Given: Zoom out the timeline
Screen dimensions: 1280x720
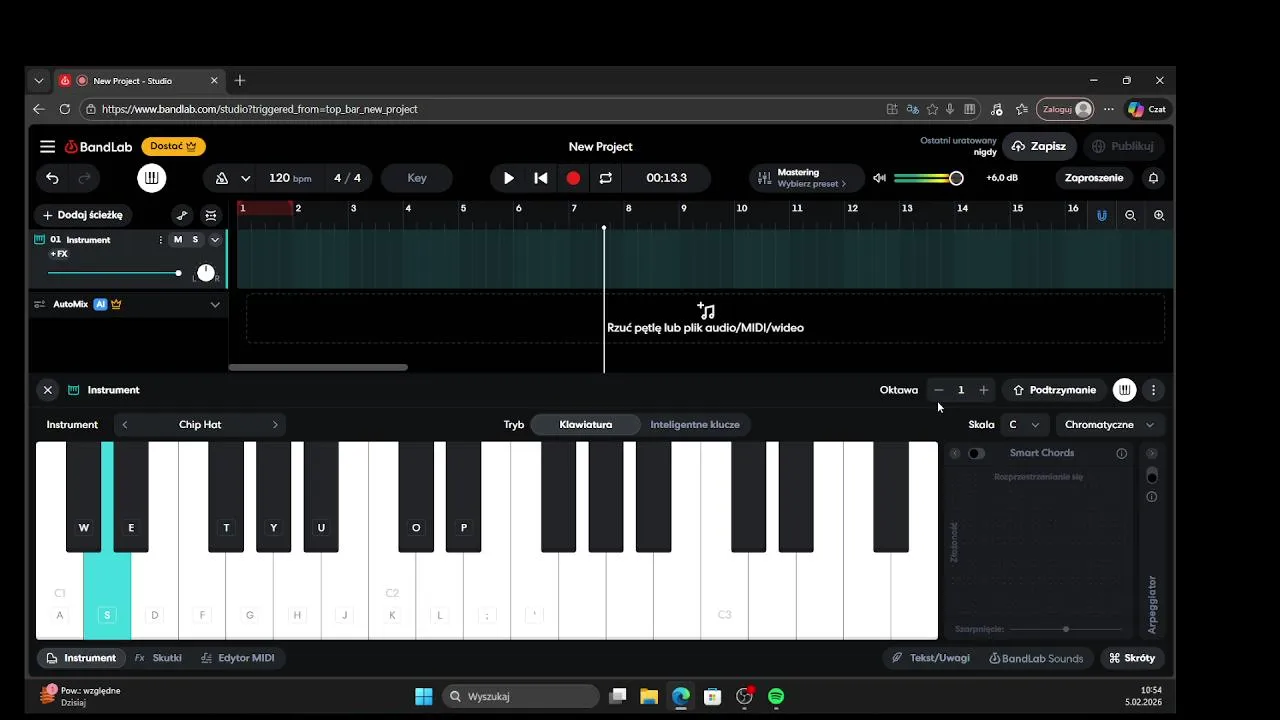Looking at the screenshot, I should (1130, 215).
